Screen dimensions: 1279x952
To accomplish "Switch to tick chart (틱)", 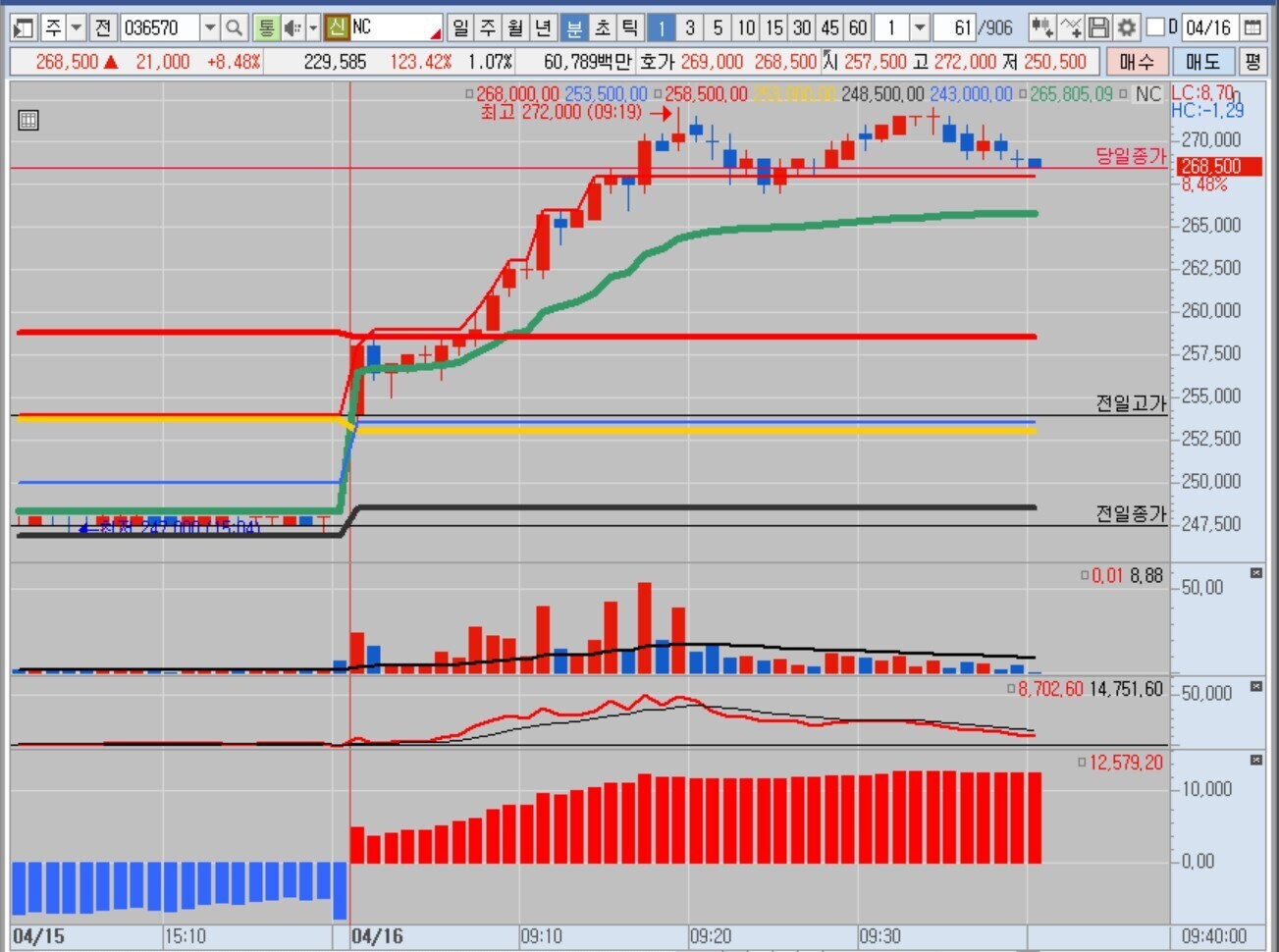I will click(x=630, y=27).
